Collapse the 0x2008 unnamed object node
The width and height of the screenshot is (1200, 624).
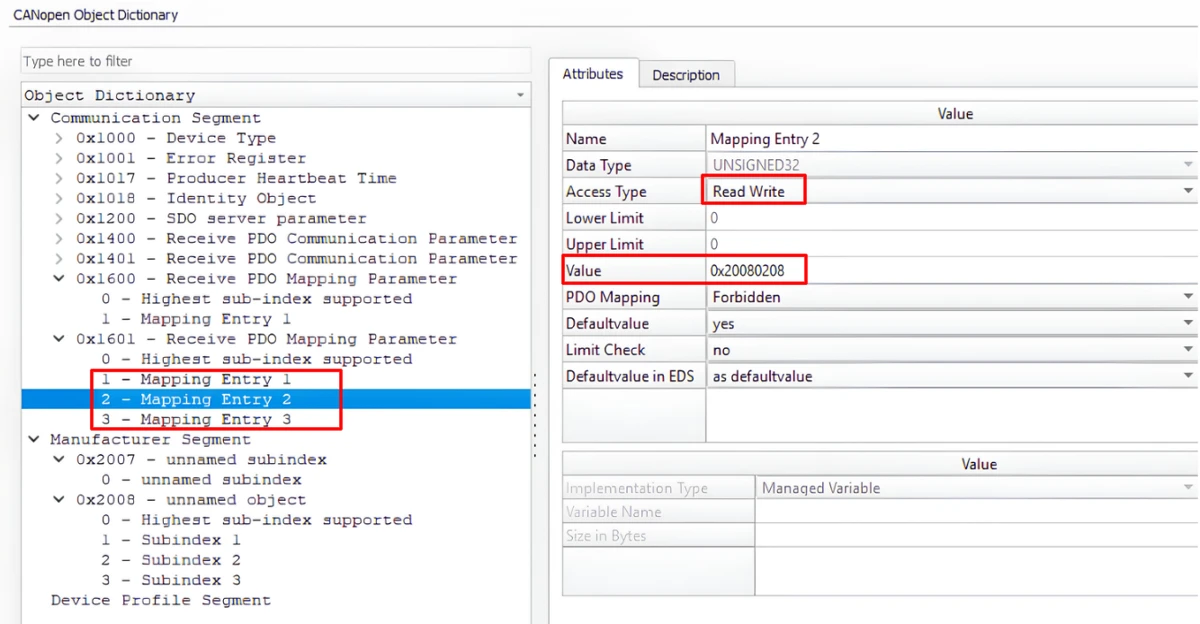[59, 500]
